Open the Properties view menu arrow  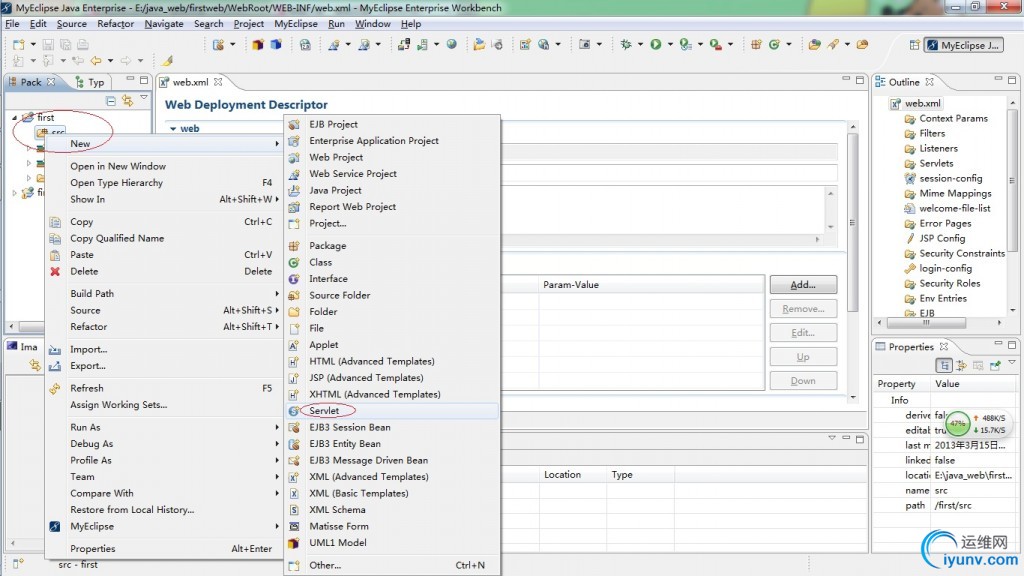1012,362
